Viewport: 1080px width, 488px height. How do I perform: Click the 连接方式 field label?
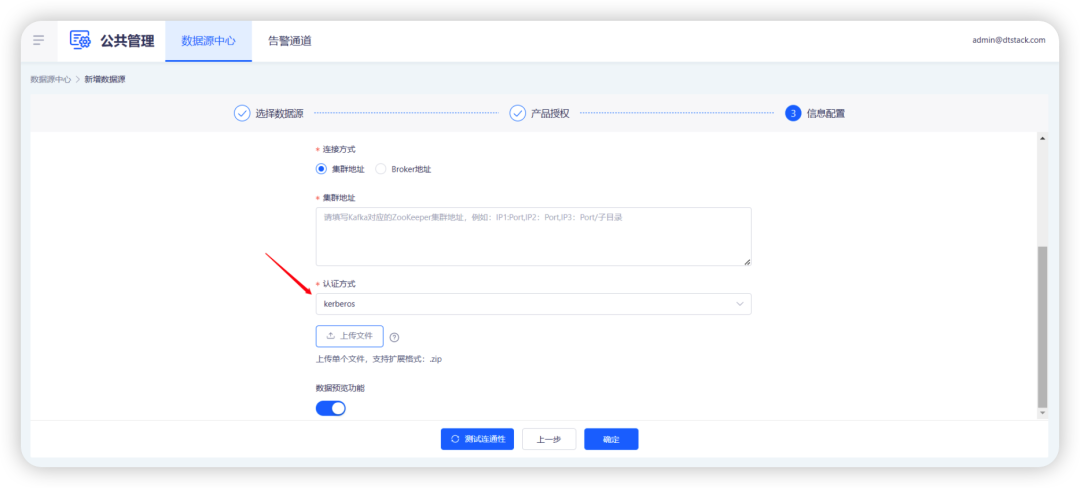pyautogui.click(x=339, y=149)
